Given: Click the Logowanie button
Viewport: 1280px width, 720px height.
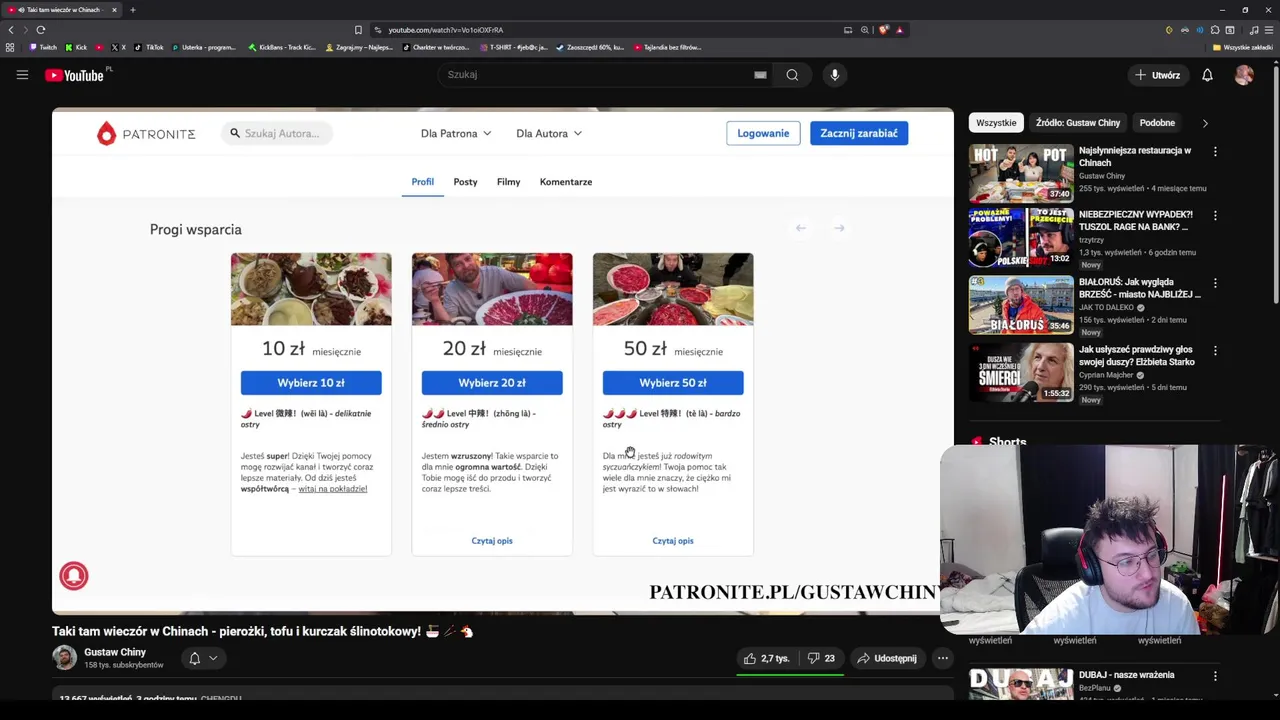Looking at the screenshot, I should (x=763, y=133).
